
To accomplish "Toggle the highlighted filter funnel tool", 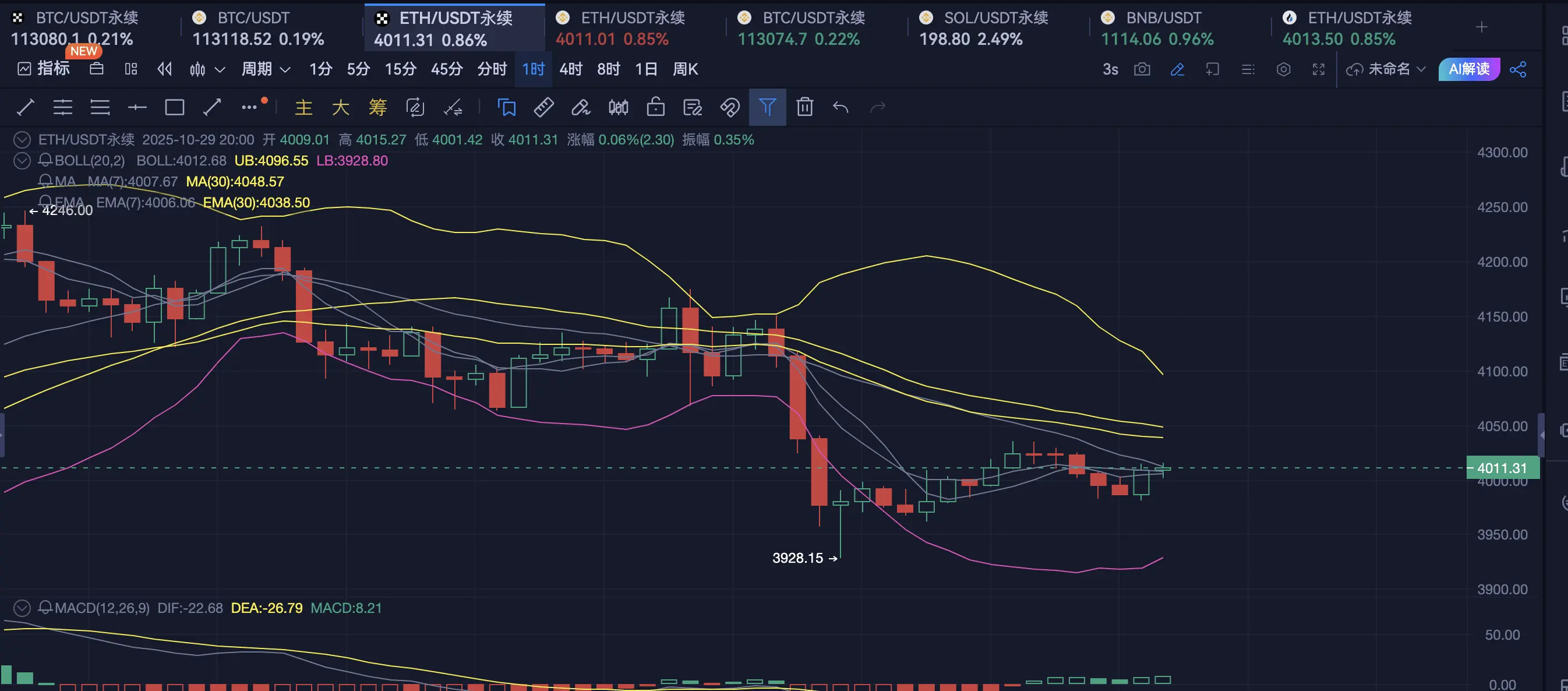I will tap(767, 108).
